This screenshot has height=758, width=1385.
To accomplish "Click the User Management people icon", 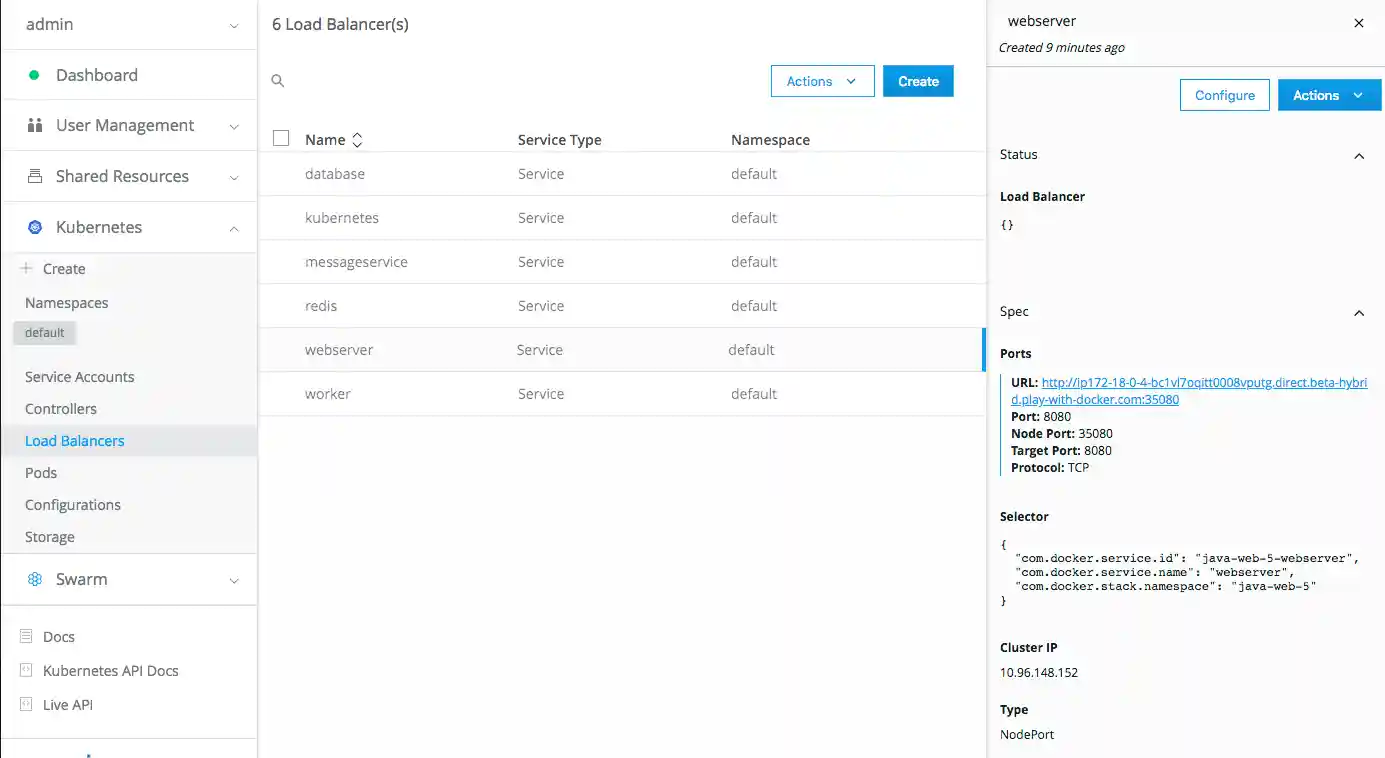I will (x=35, y=125).
